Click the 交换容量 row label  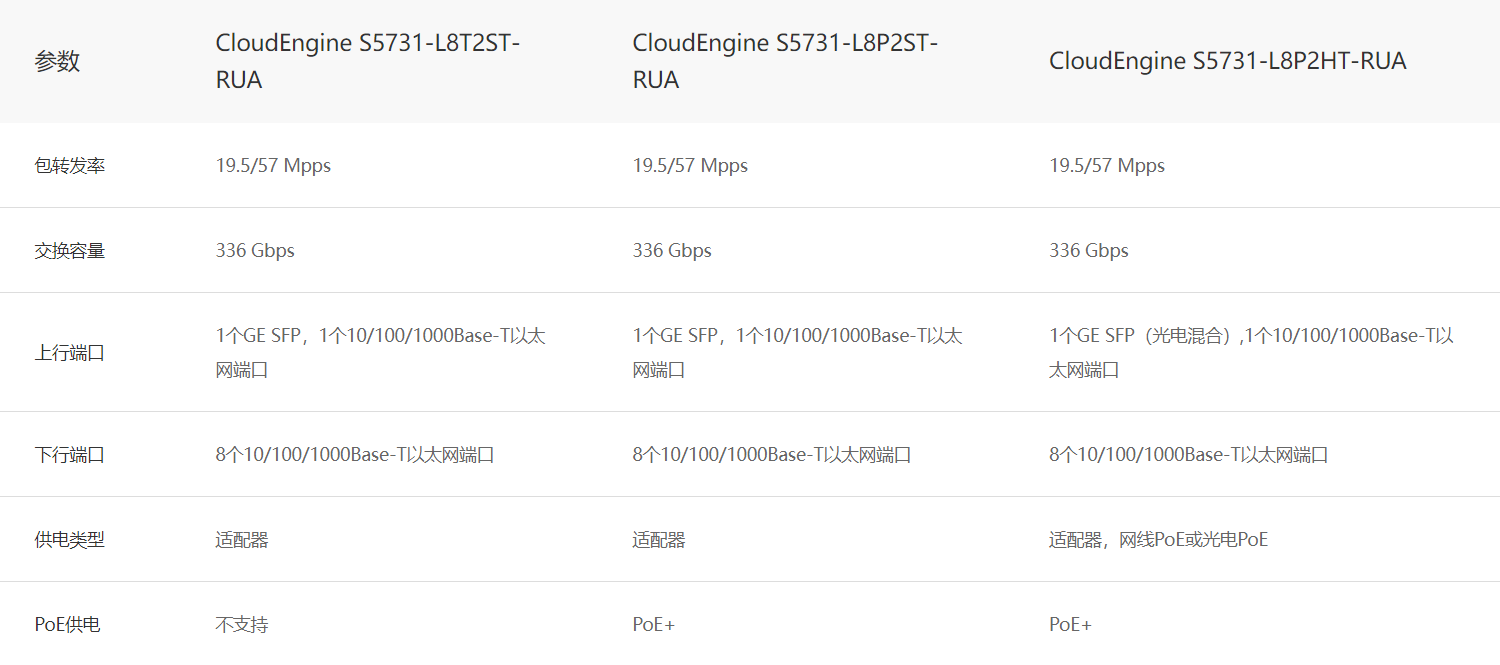(69, 251)
